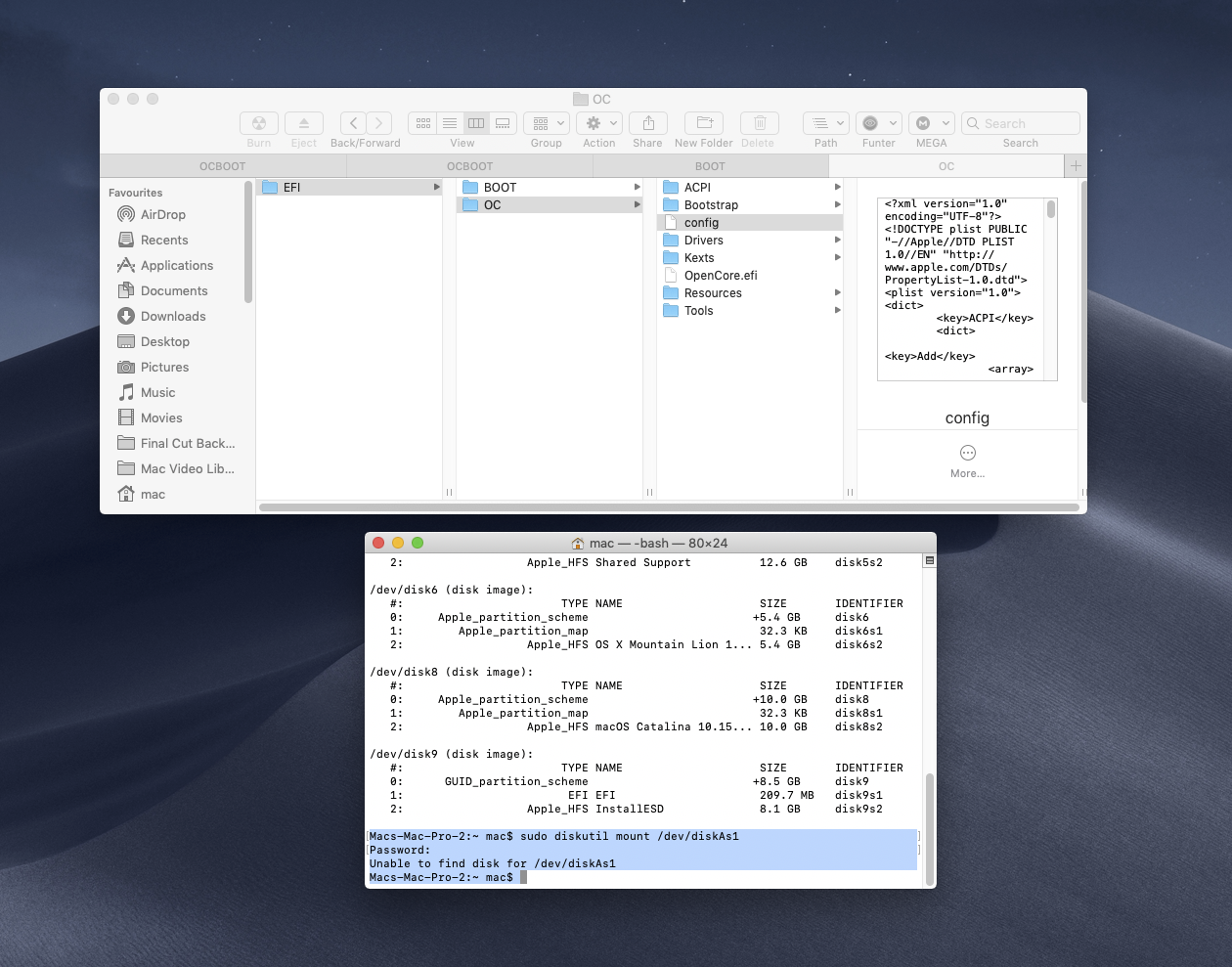Click the Burn toolbar icon
This screenshot has width=1232, height=967.
point(258,123)
